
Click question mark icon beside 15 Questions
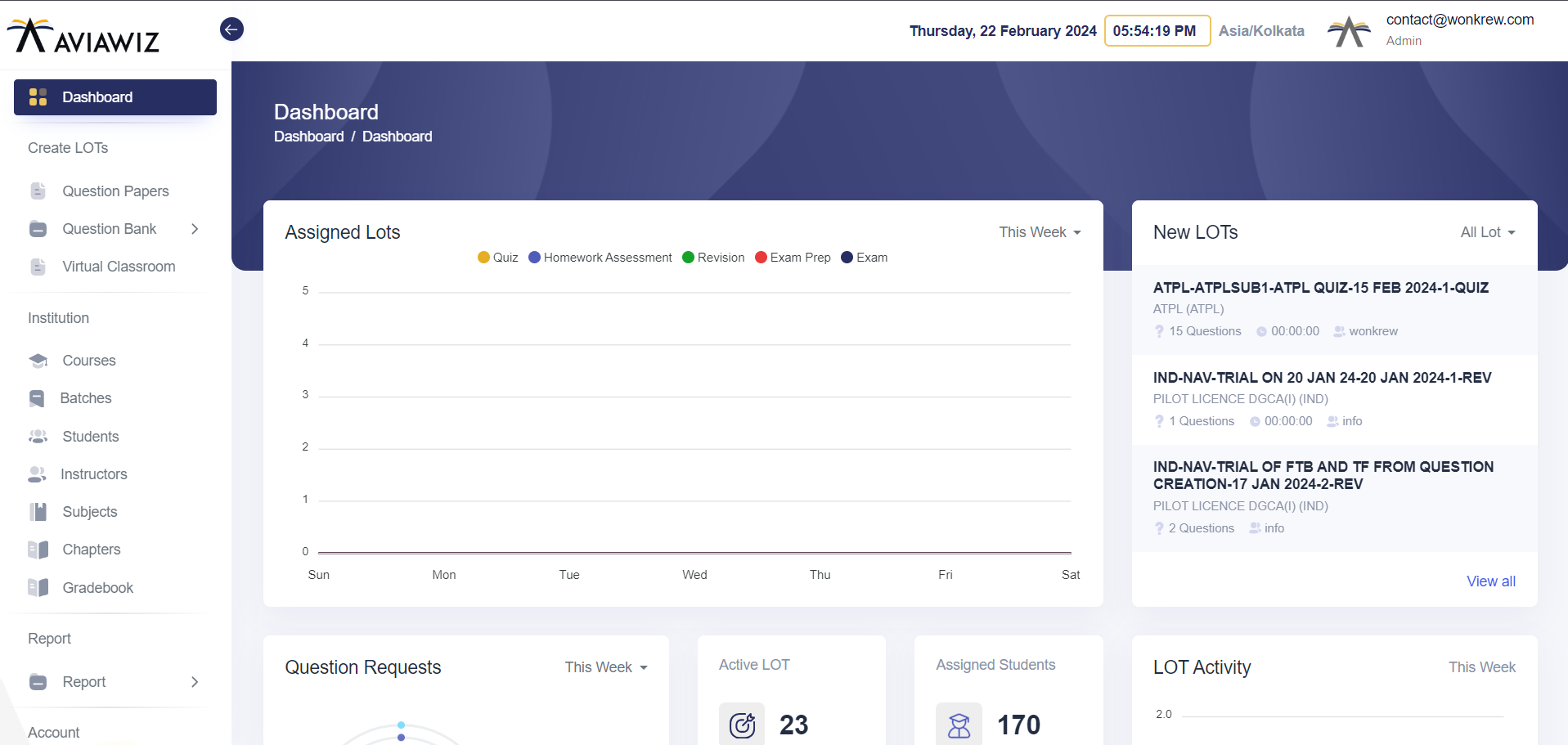(1159, 331)
